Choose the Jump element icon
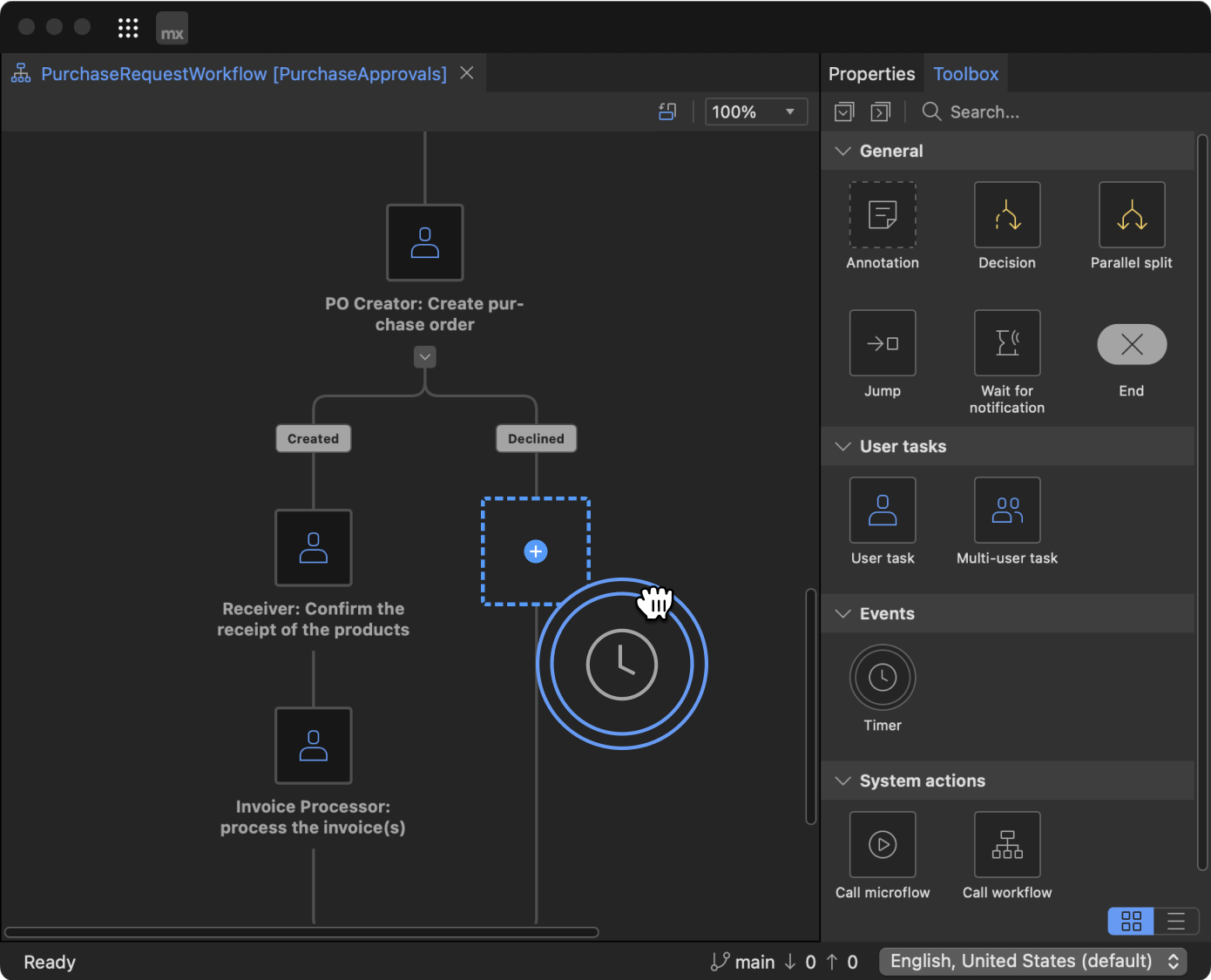1211x980 pixels. coord(882,343)
